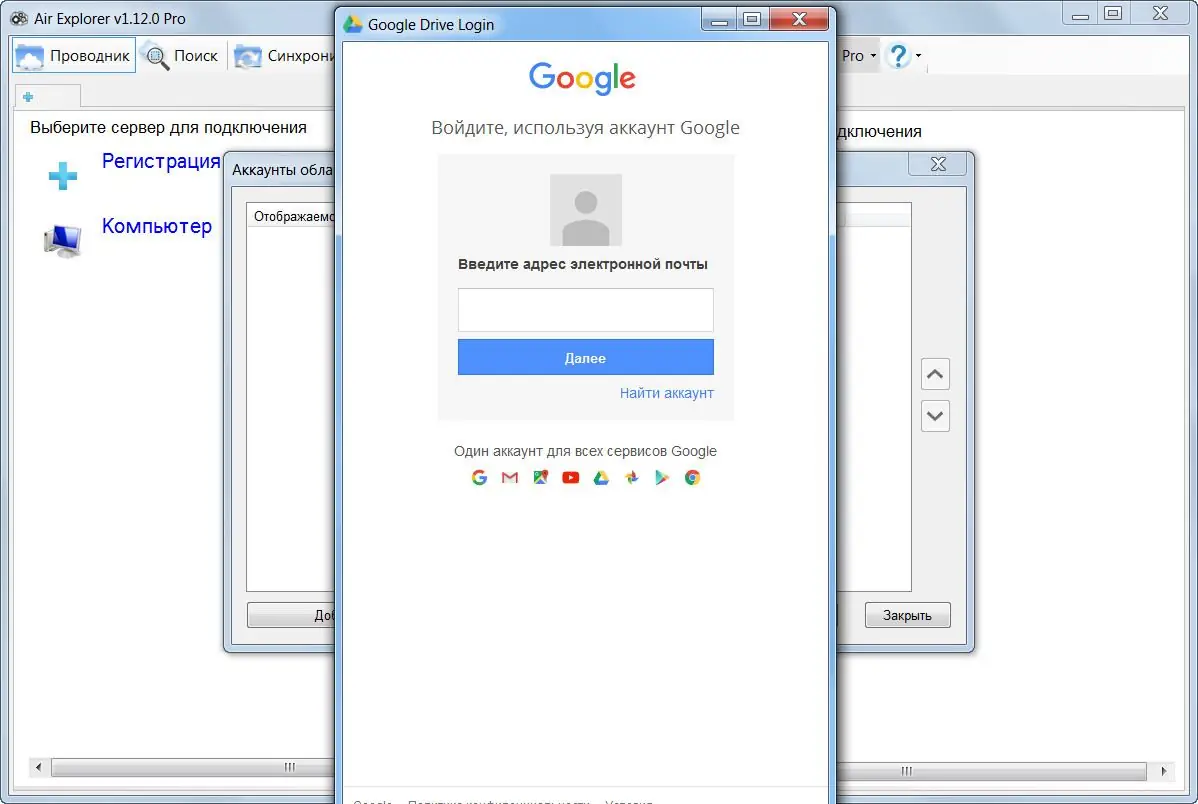Close the Air Explorer main window
Viewport: 1198px width, 804px height.
pos(1161,14)
